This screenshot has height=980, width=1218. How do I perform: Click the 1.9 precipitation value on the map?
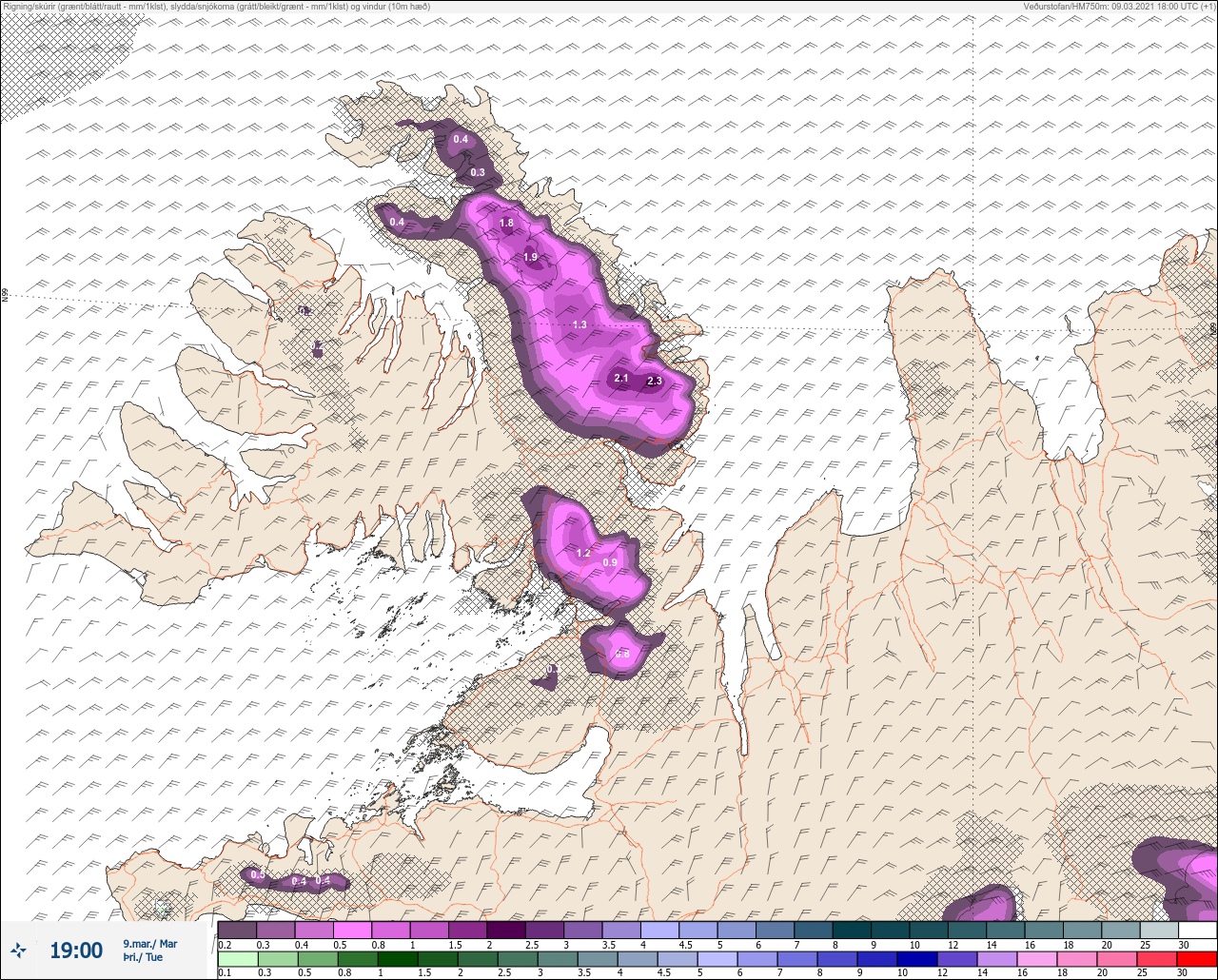coord(531,257)
